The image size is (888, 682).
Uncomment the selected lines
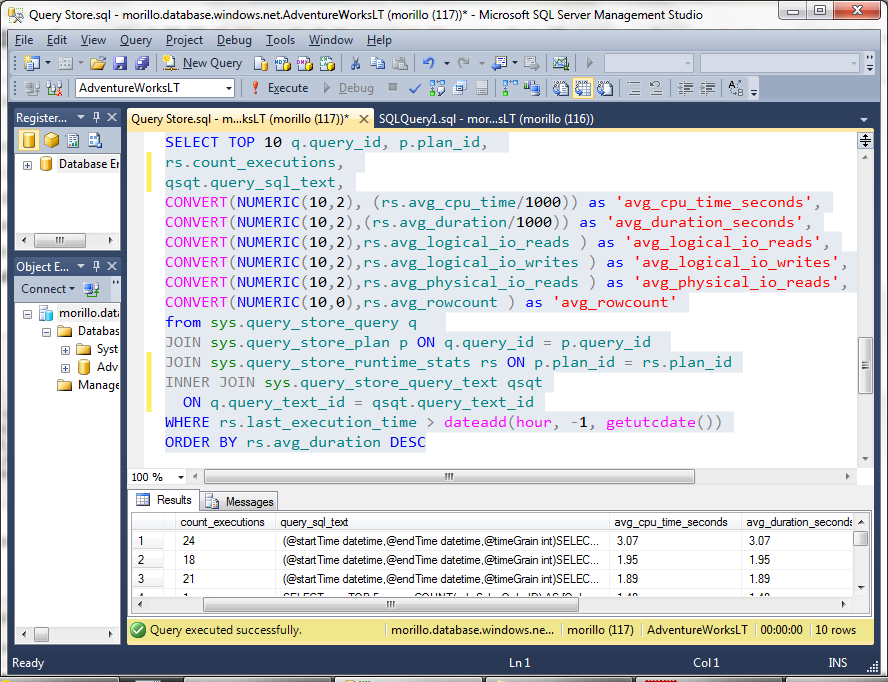(x=656, y=88)
